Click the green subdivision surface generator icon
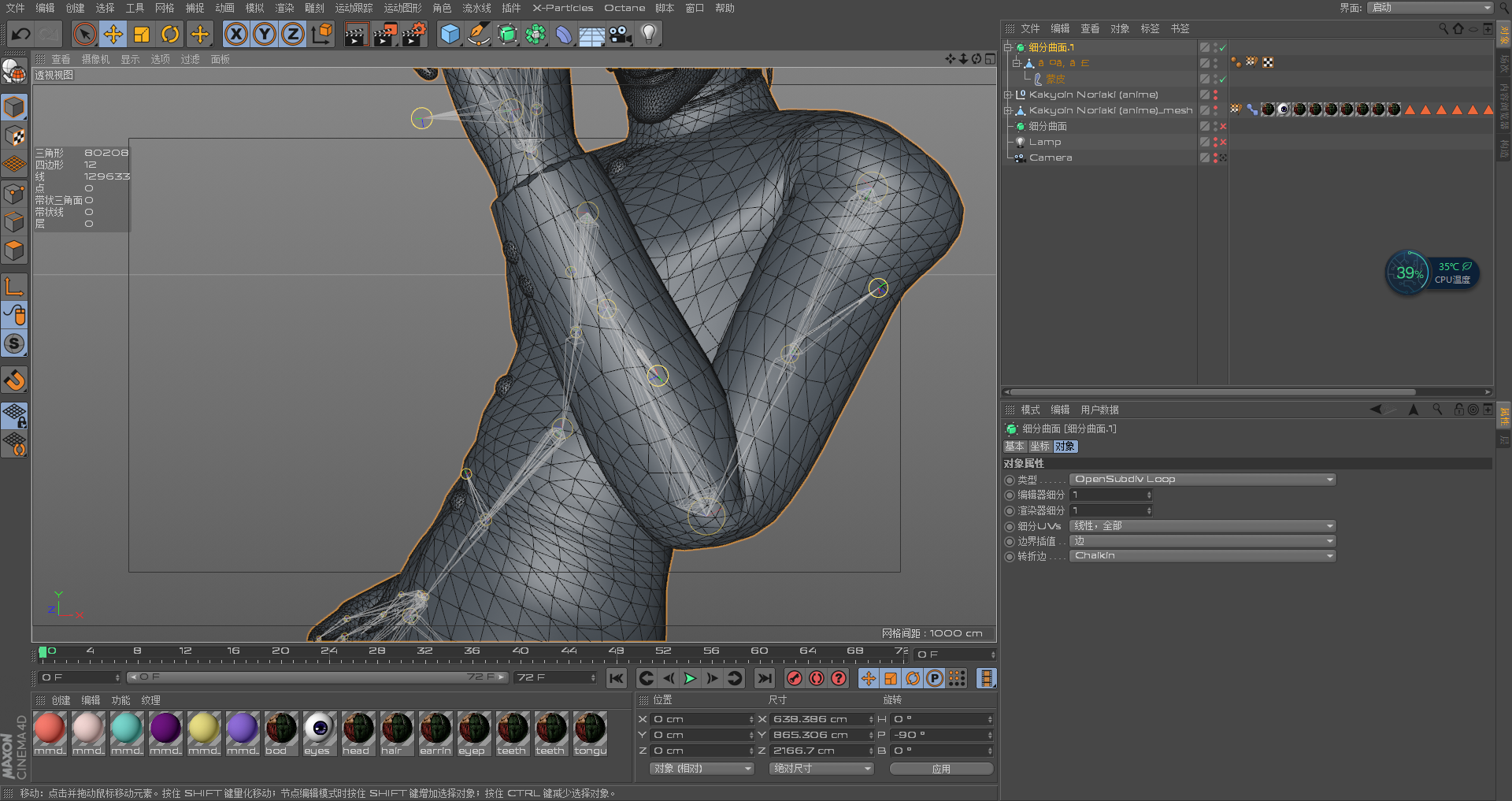This screenshot has width=1512, height=801. click(x=507, y=34)
